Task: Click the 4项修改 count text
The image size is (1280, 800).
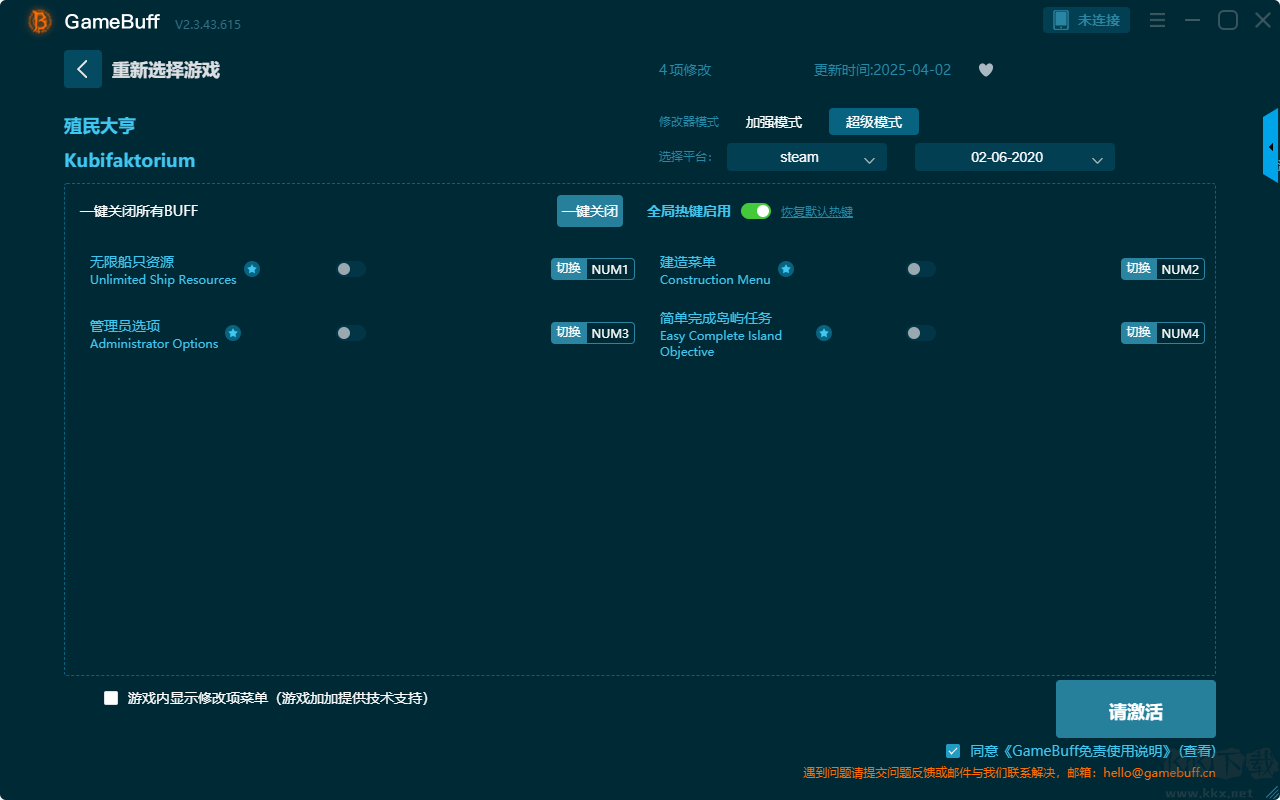Action: [685, 70]
